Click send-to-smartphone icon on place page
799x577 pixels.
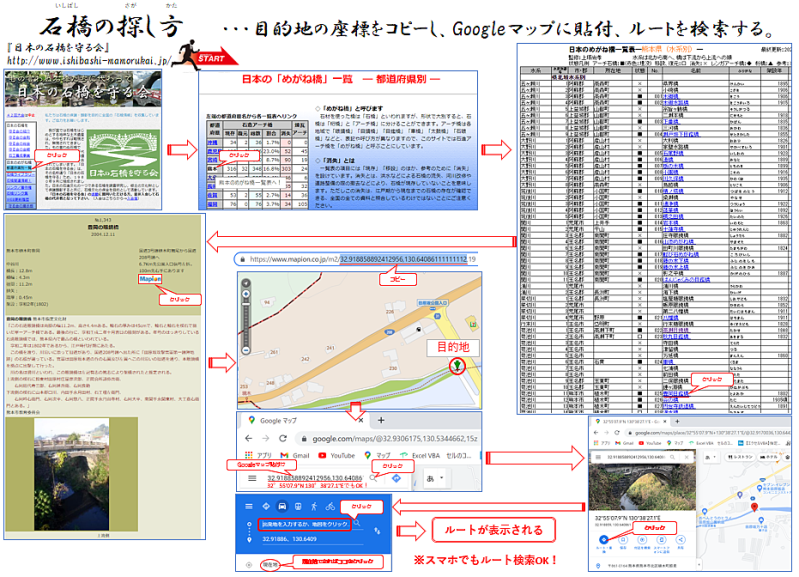coord(661,539)
